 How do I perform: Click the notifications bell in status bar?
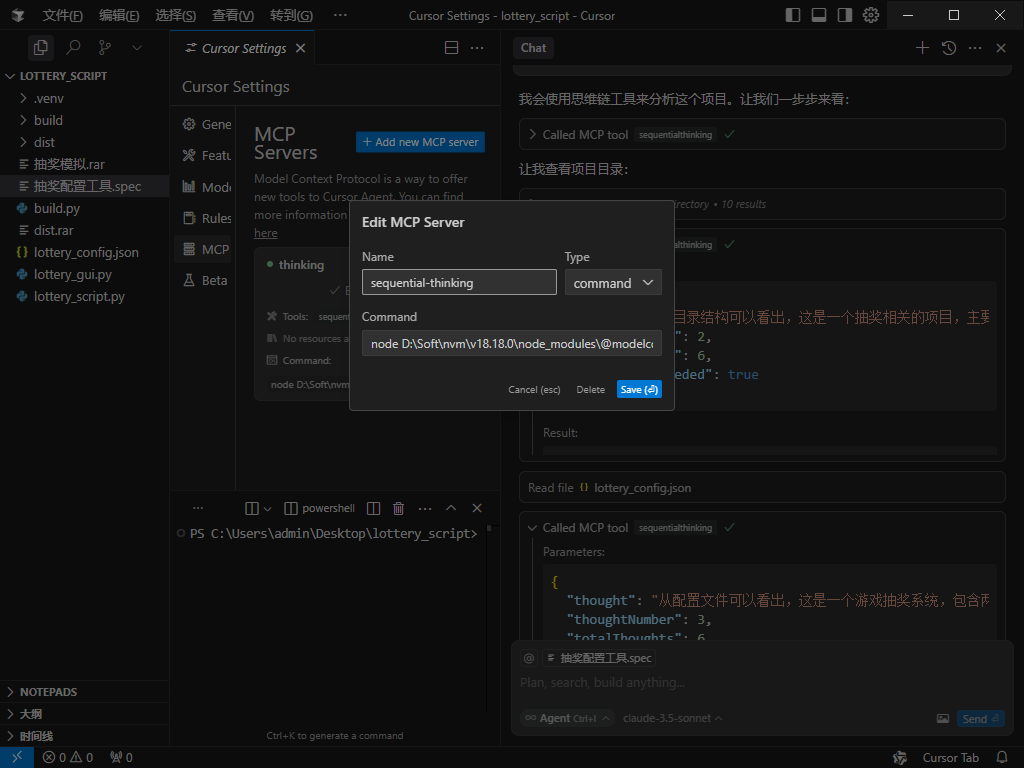(1002, 757)
